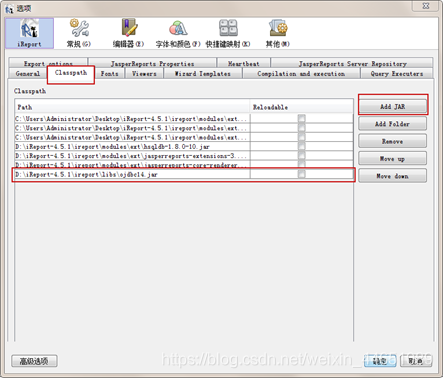Viewport: 443px width, 378px height.
Task: Open the 编辑器 (Editor) options category
Action: point(128,33)
